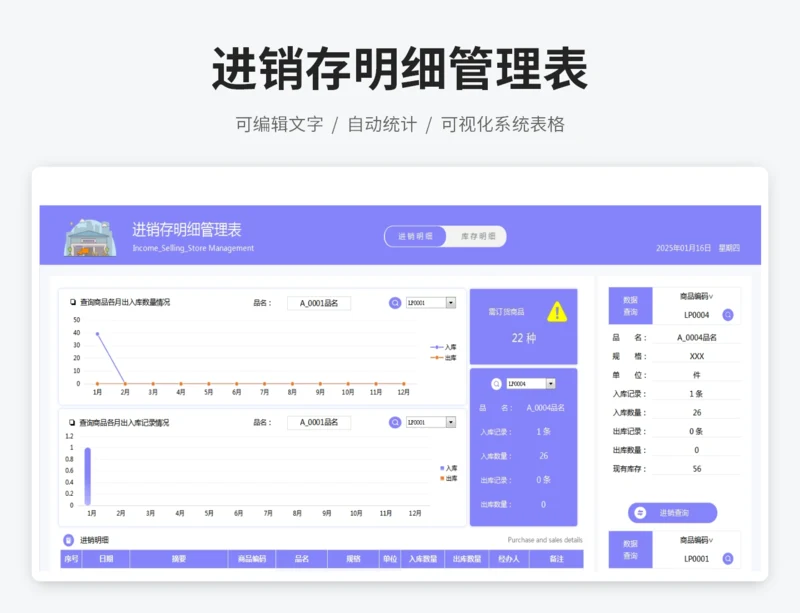Open the LP0001 dropdown on the top chart
This screenshot has height=613, width=800.
[x=450, y=303]
